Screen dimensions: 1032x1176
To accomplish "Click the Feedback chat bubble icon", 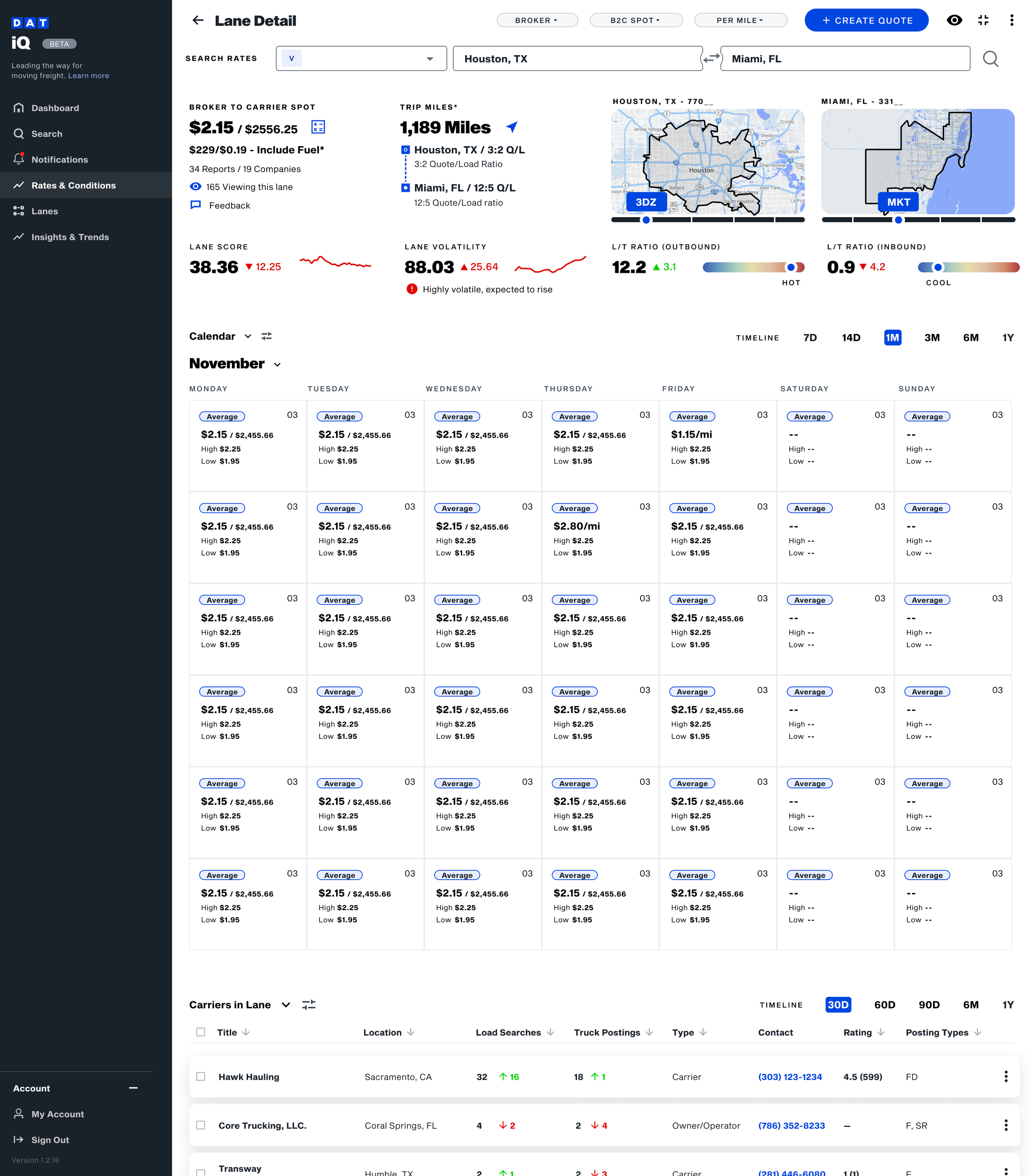I will (x=196, y=205).
